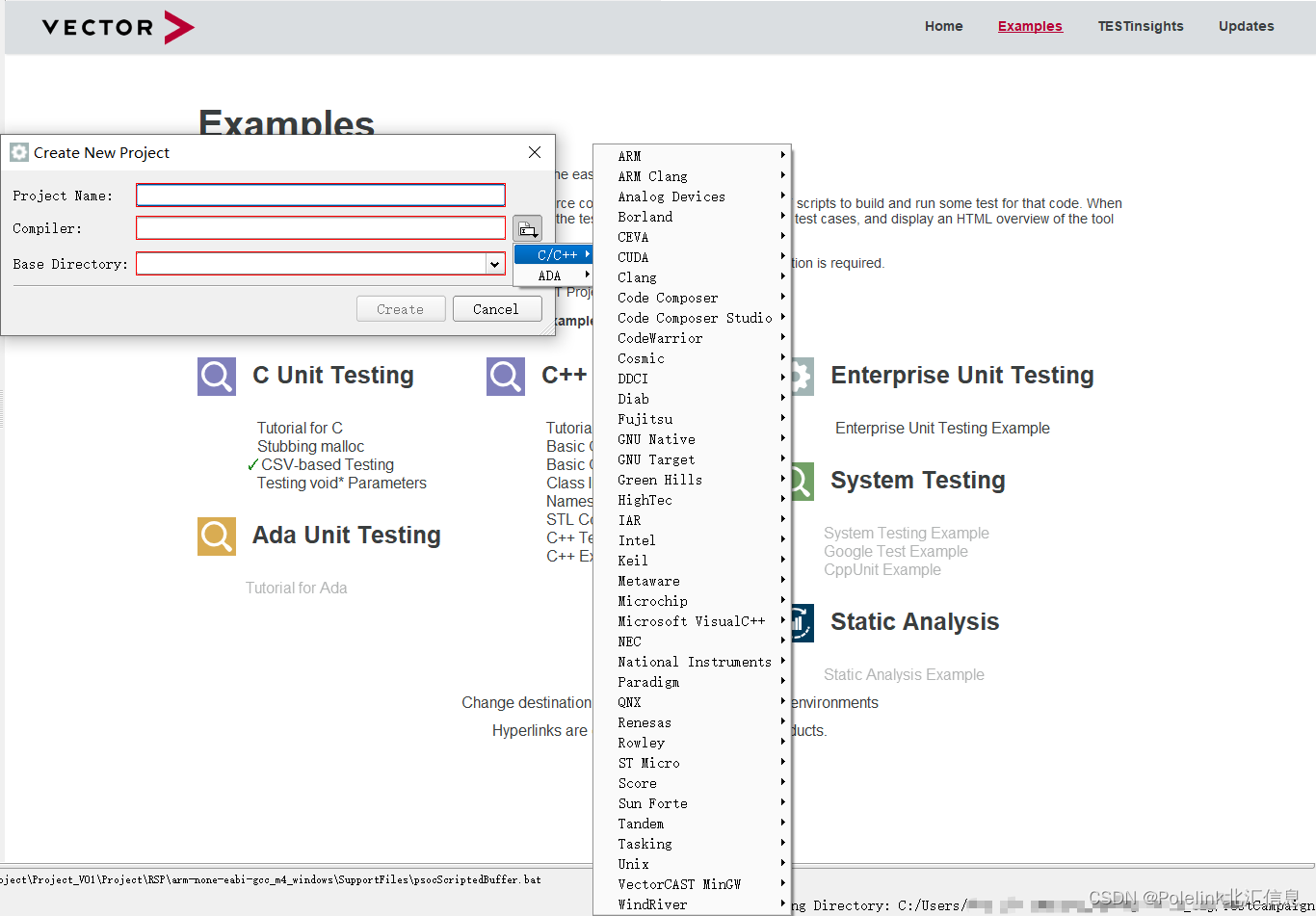Screen dimensions: 1316x916
Task: Open the Paradigm submenu
Action: pos(692,682)
